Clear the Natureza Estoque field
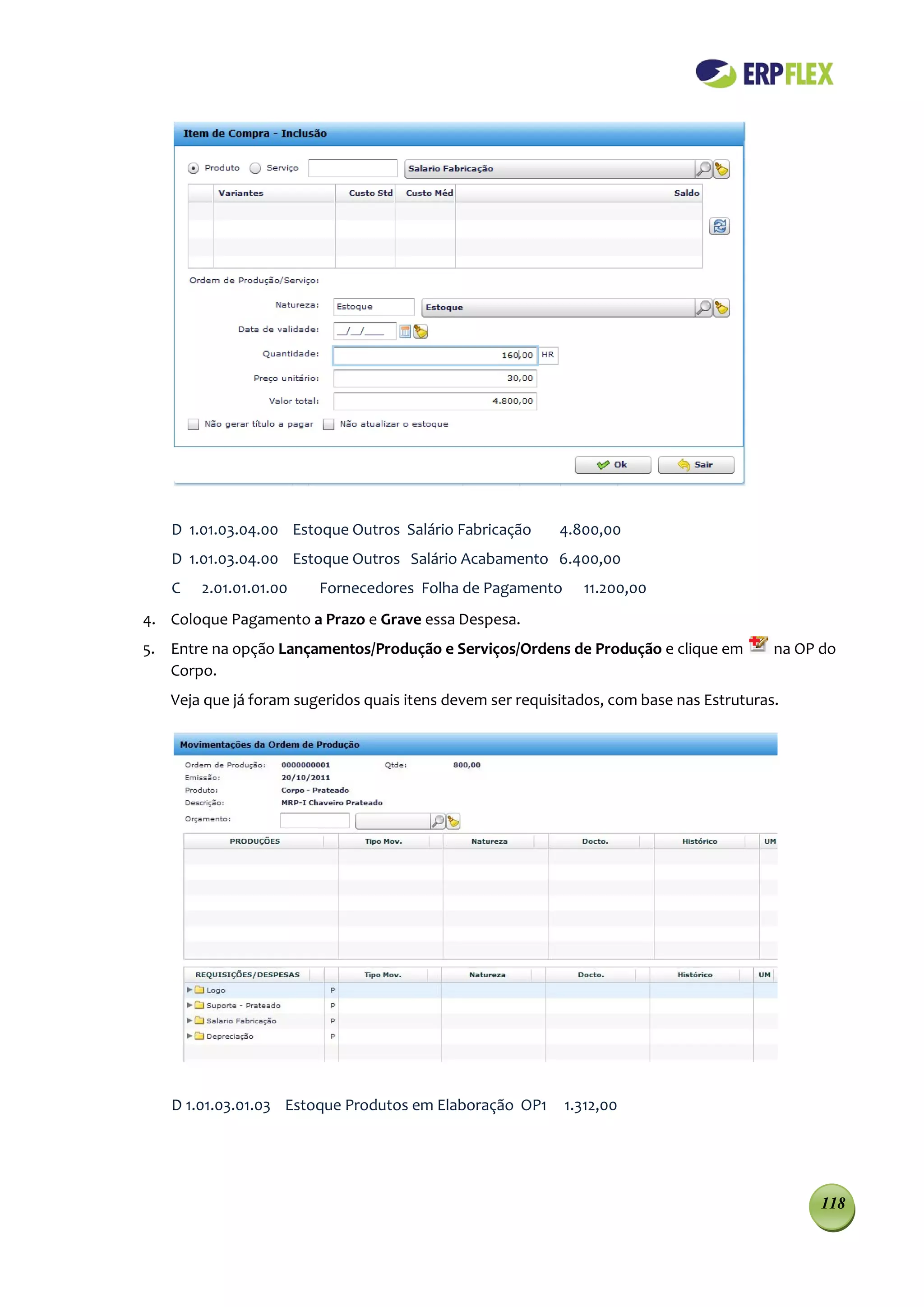 [x=721, y=307]
